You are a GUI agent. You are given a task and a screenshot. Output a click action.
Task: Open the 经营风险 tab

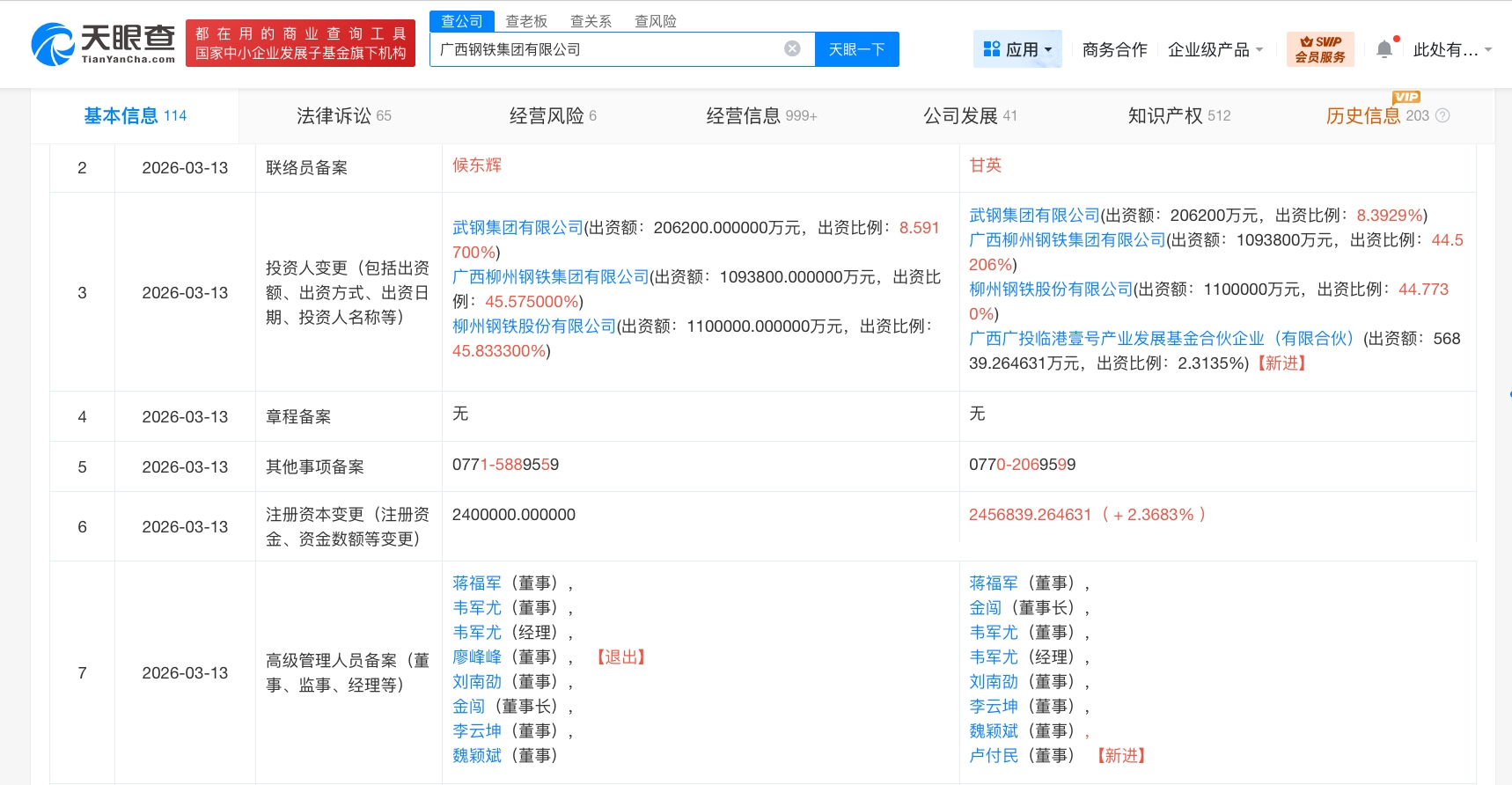click(552, 115)
